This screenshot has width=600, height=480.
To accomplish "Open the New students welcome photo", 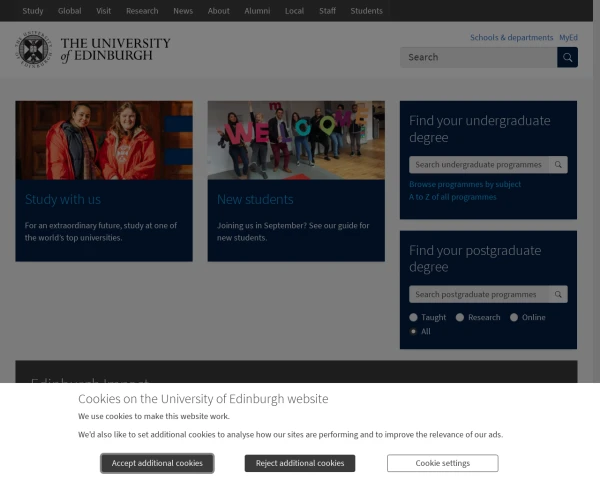I will (296, 140).
